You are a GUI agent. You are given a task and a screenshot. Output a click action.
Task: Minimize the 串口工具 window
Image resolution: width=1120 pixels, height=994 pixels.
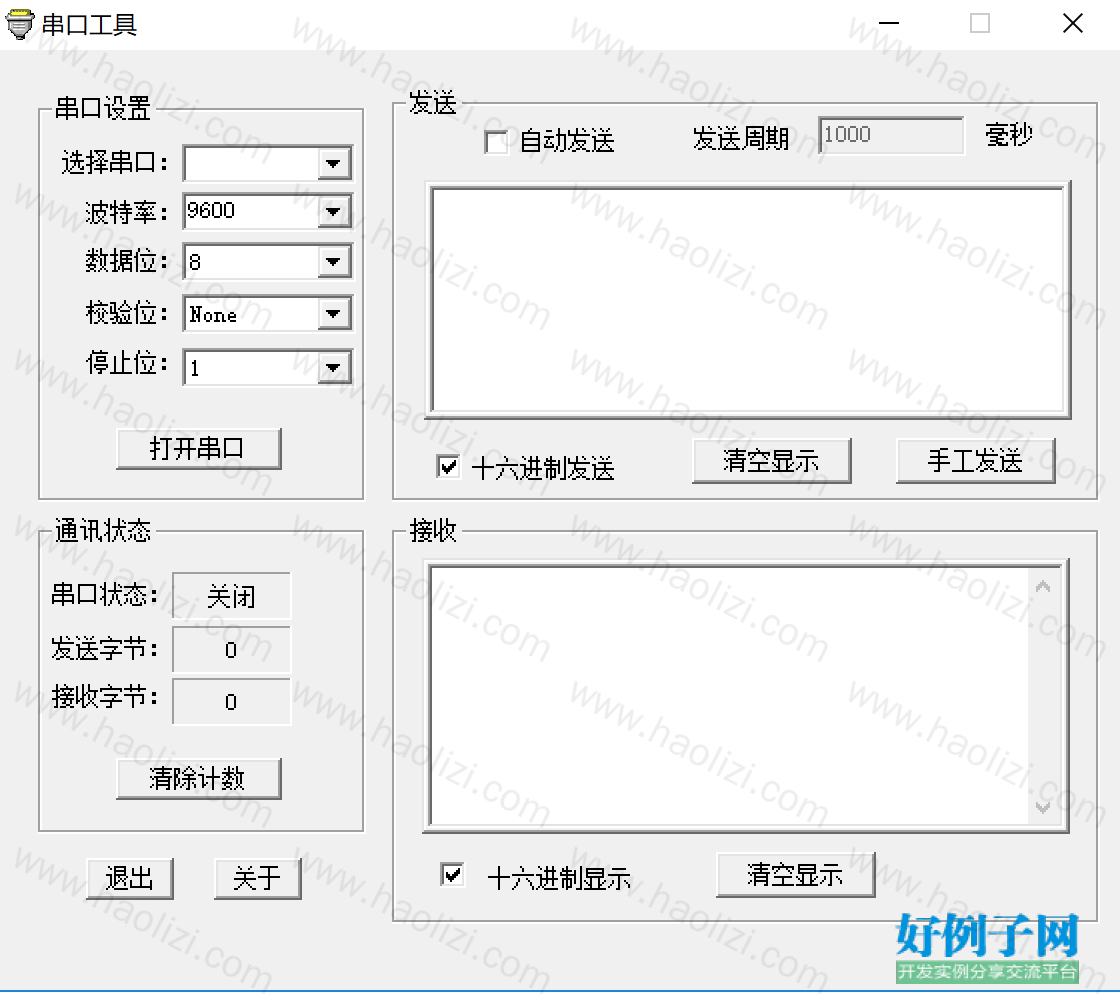coord(888,24)
